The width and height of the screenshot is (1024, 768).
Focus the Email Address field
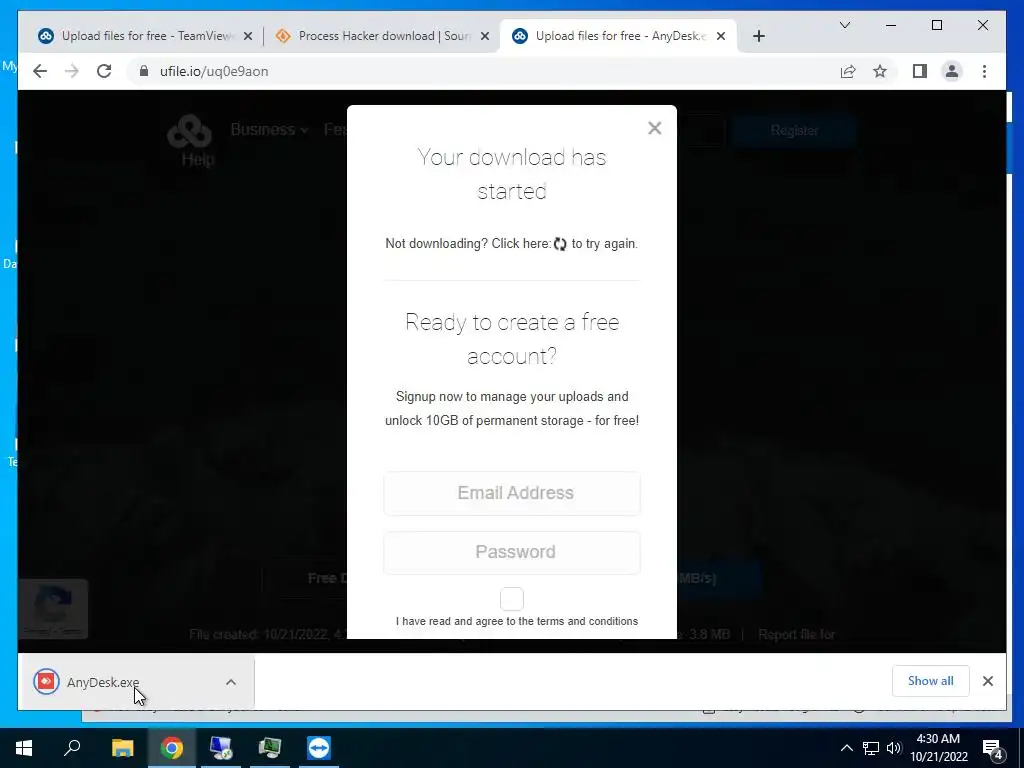[512, 493]
